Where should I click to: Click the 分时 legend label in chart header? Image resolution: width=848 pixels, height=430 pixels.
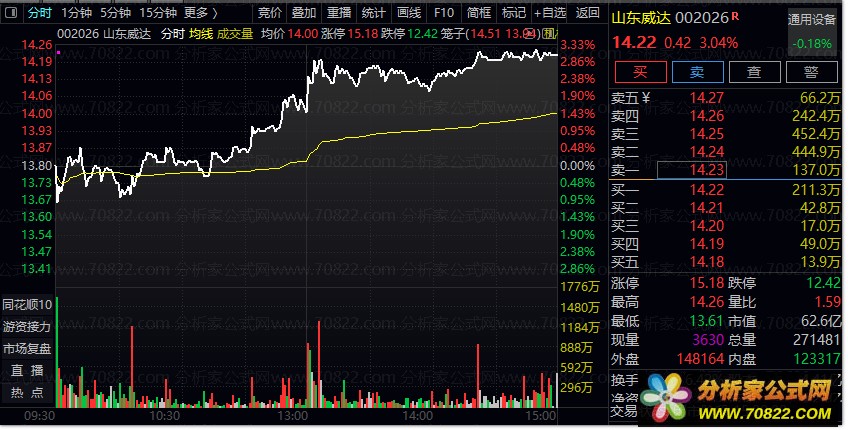click(x=173, y=34)
